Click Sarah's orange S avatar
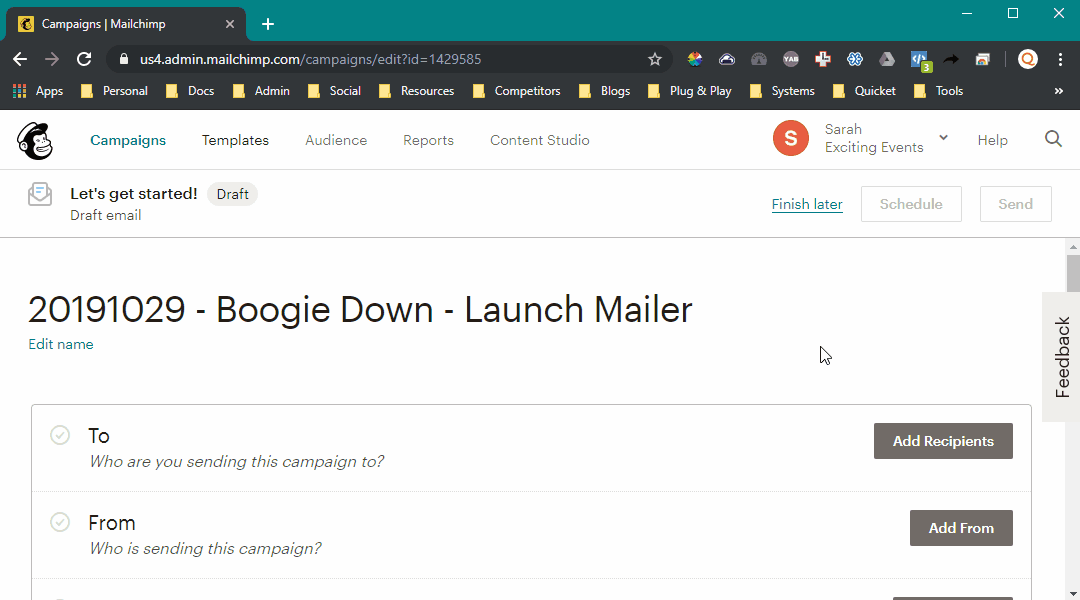The height and width of the screenshot is (600, 1080). pyautogui.click(x=791, y=138)
